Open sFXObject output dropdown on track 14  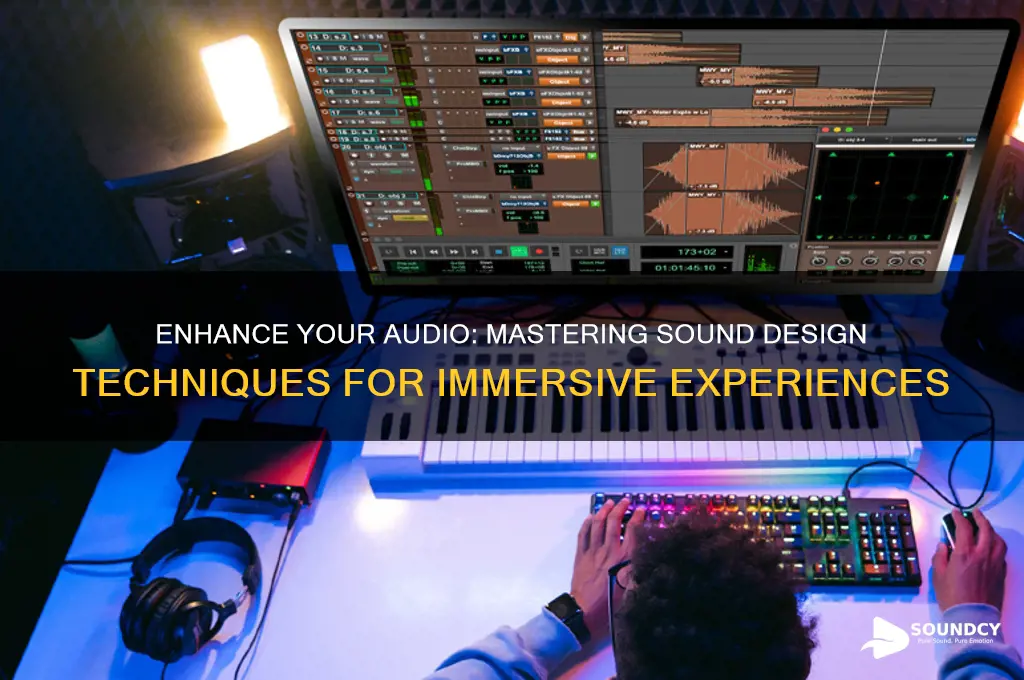562,50
